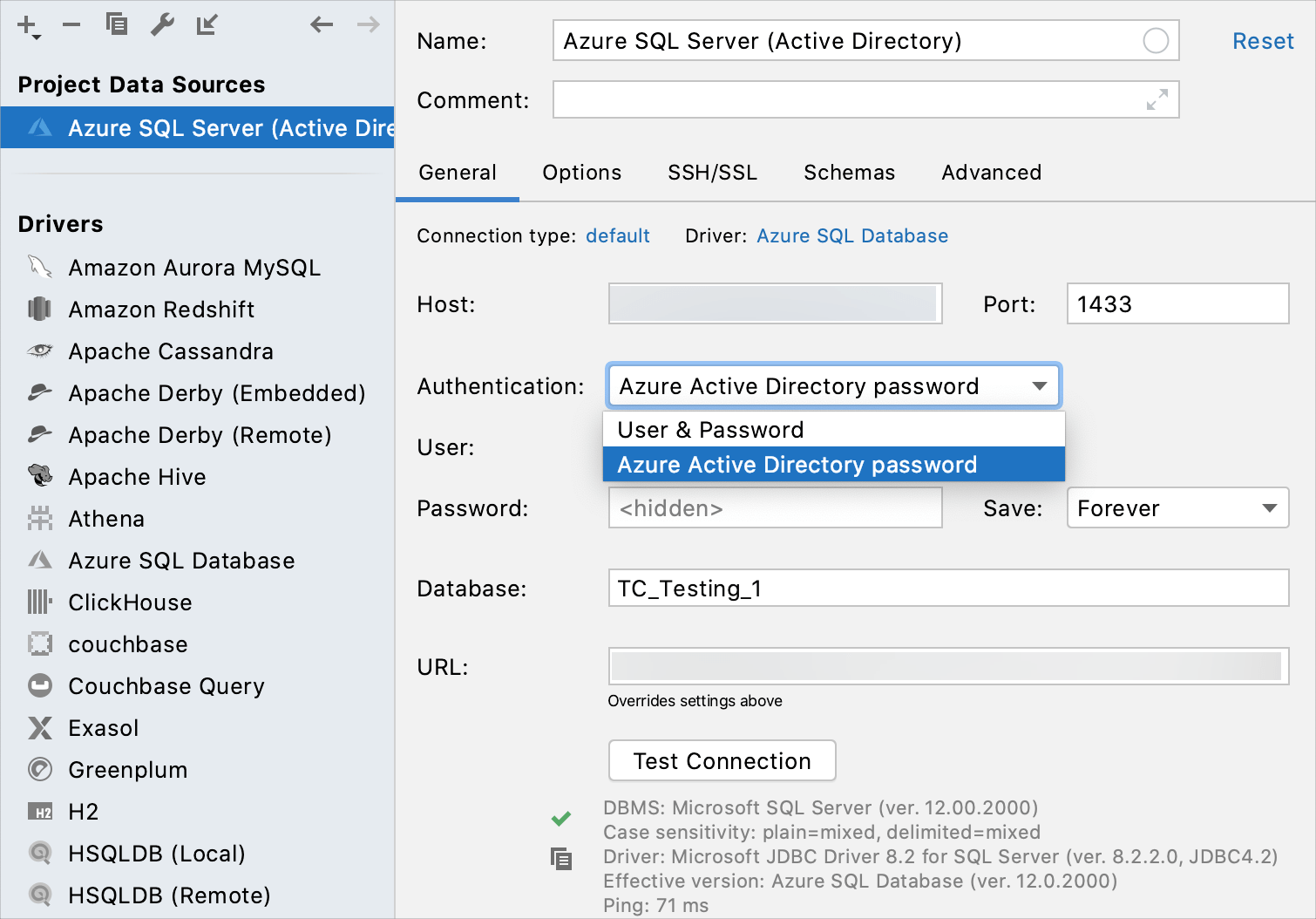Click the Greenplum driver icon
Image resolution: width=1316 pixels, height=919 pixels.
click(40, 769)
